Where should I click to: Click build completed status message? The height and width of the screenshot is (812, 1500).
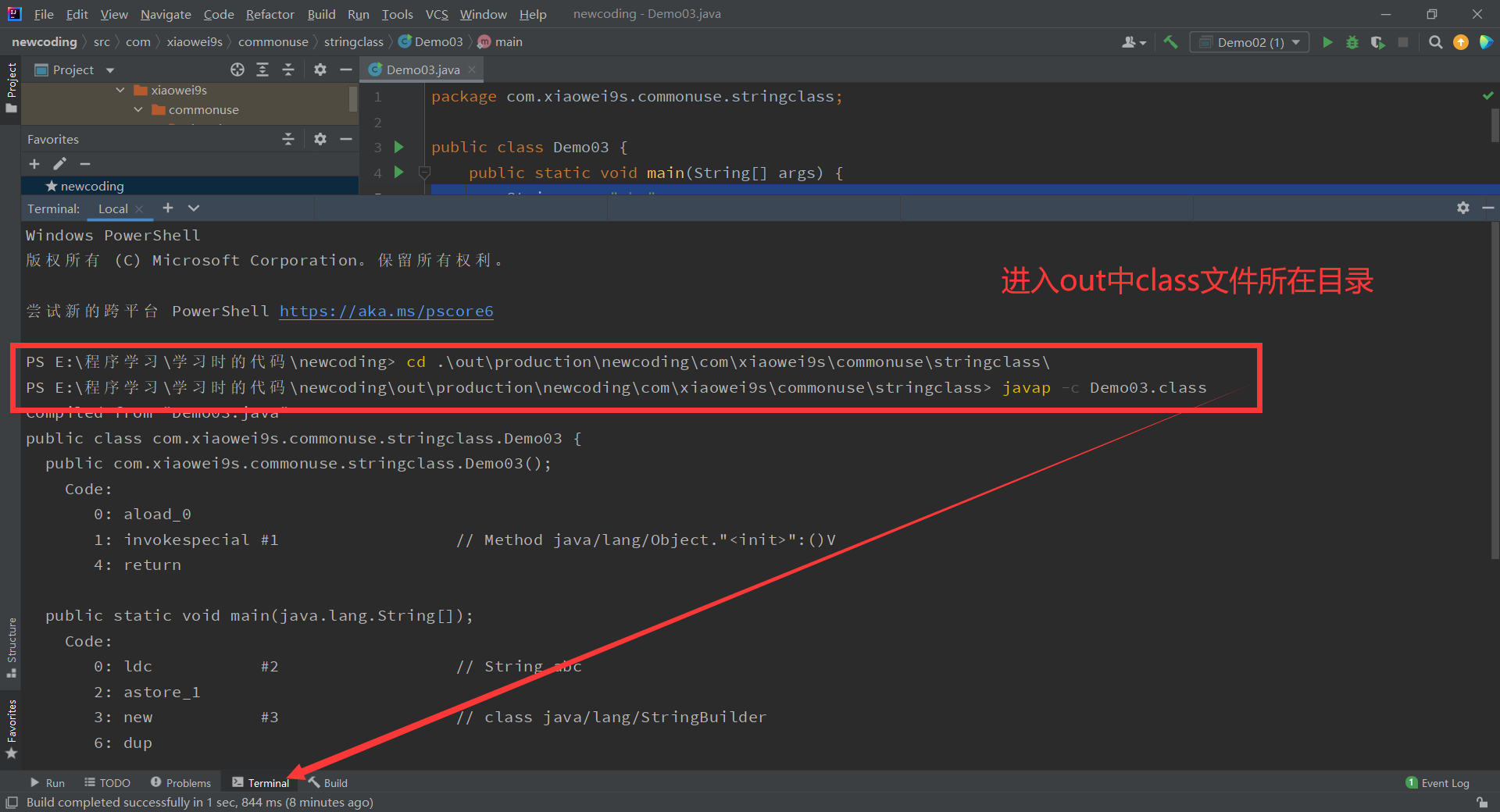point(199,803)
